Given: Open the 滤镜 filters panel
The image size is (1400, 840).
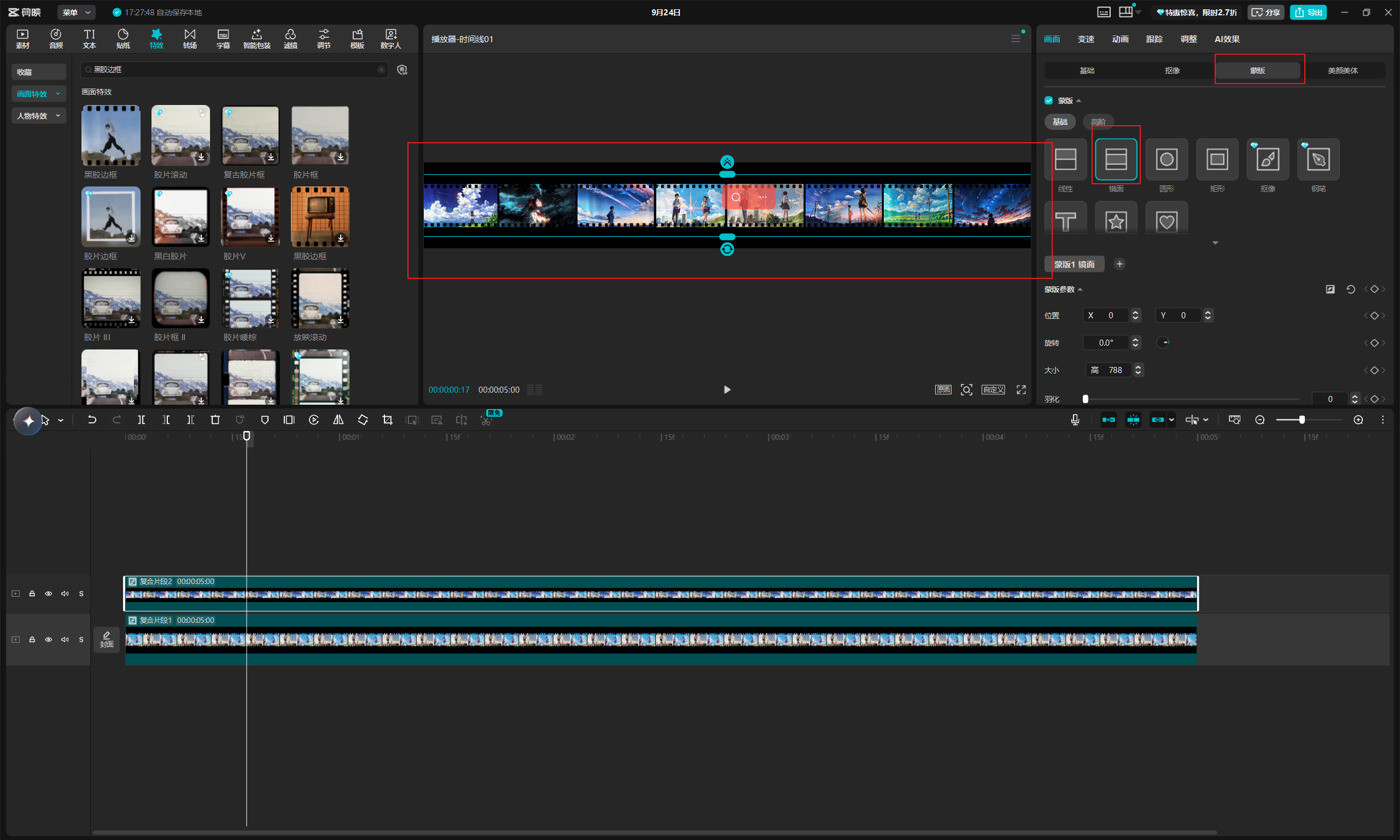Looking at the screenshot, I should 290,38.
